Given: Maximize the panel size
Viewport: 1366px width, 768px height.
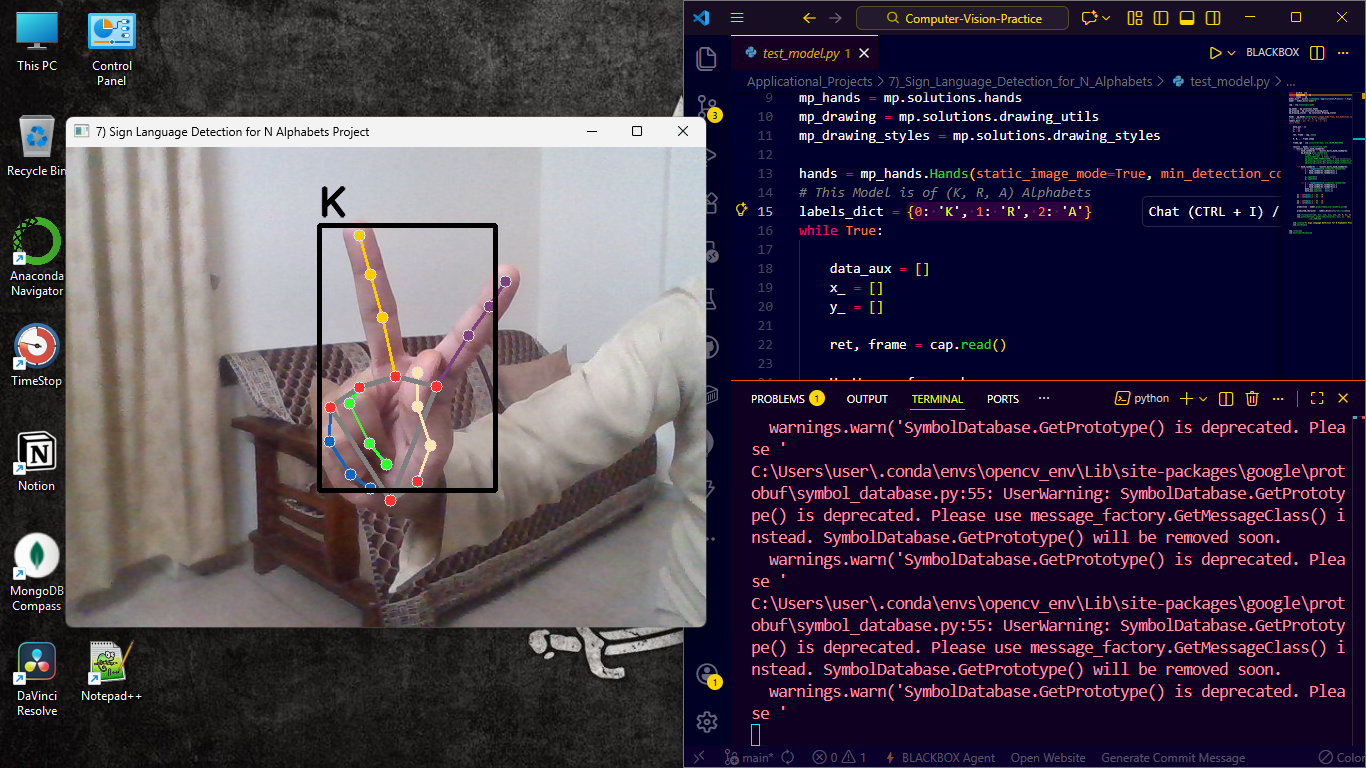Looking at the screenshot, I should tap(1317, 398).
